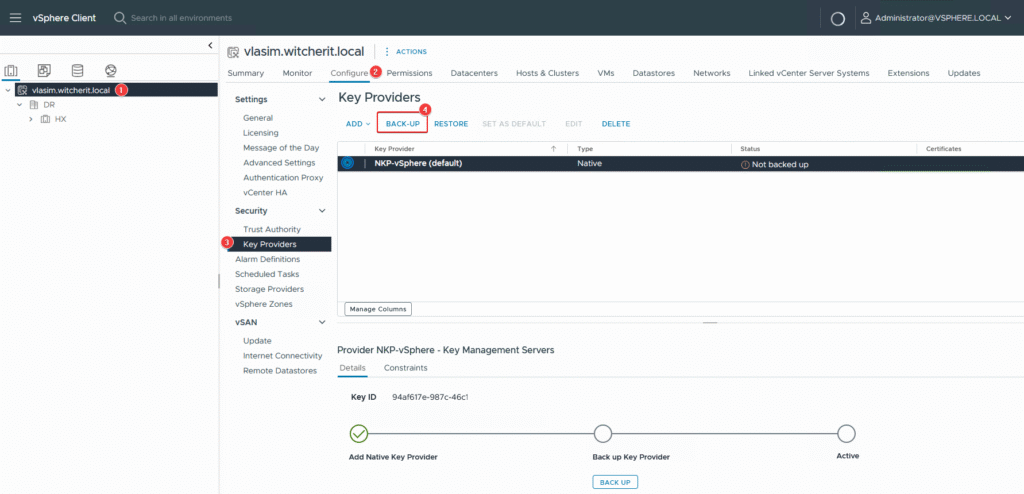Click the Not backed up warning icon

coord(744,165)
